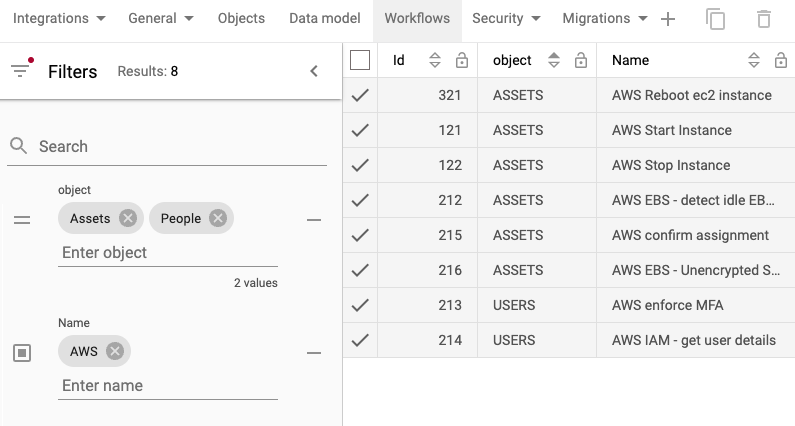795x426 pixels.
Task: Open AWS enforce MFA workflow
Action: pyautogui.click(x=667, y=305)
